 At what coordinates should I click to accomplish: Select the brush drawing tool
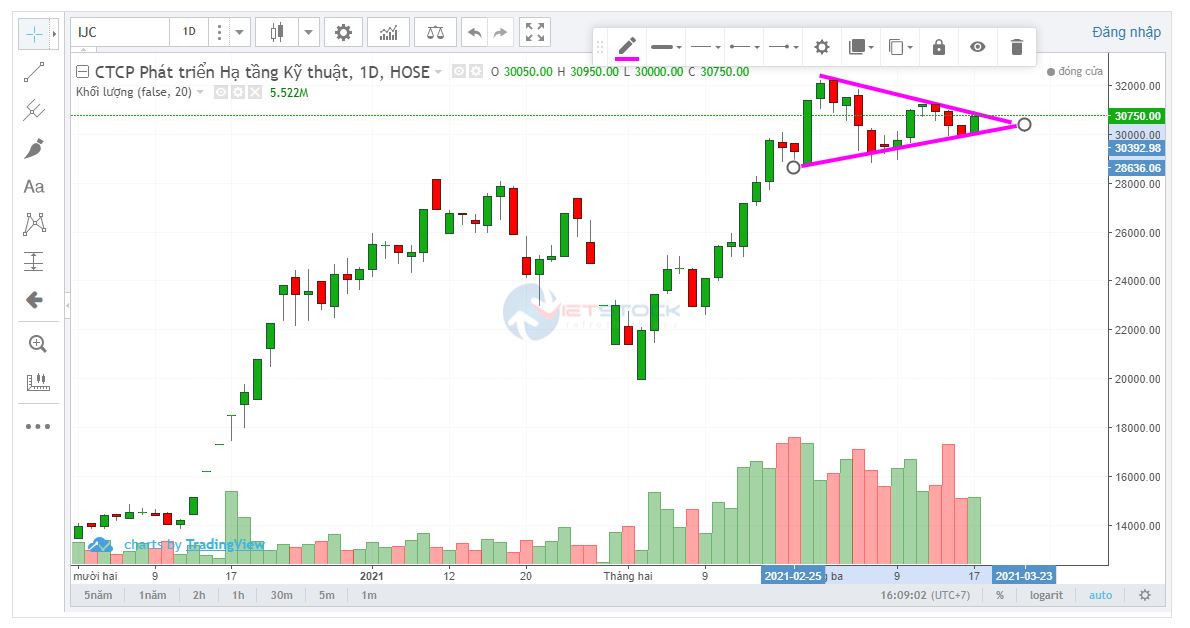click(x=34, y=148)
